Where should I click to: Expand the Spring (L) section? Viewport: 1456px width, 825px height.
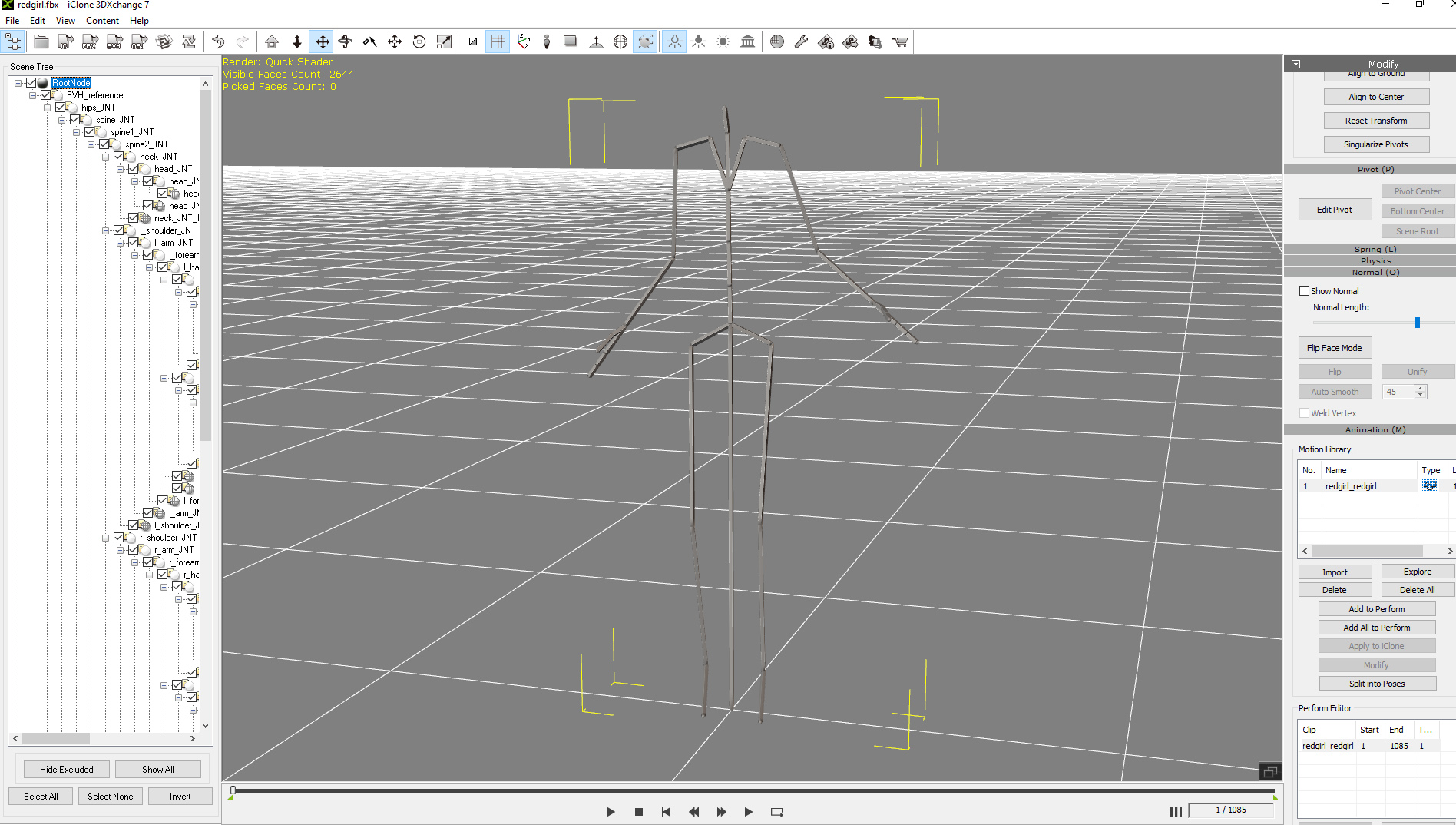(1375, 249)
